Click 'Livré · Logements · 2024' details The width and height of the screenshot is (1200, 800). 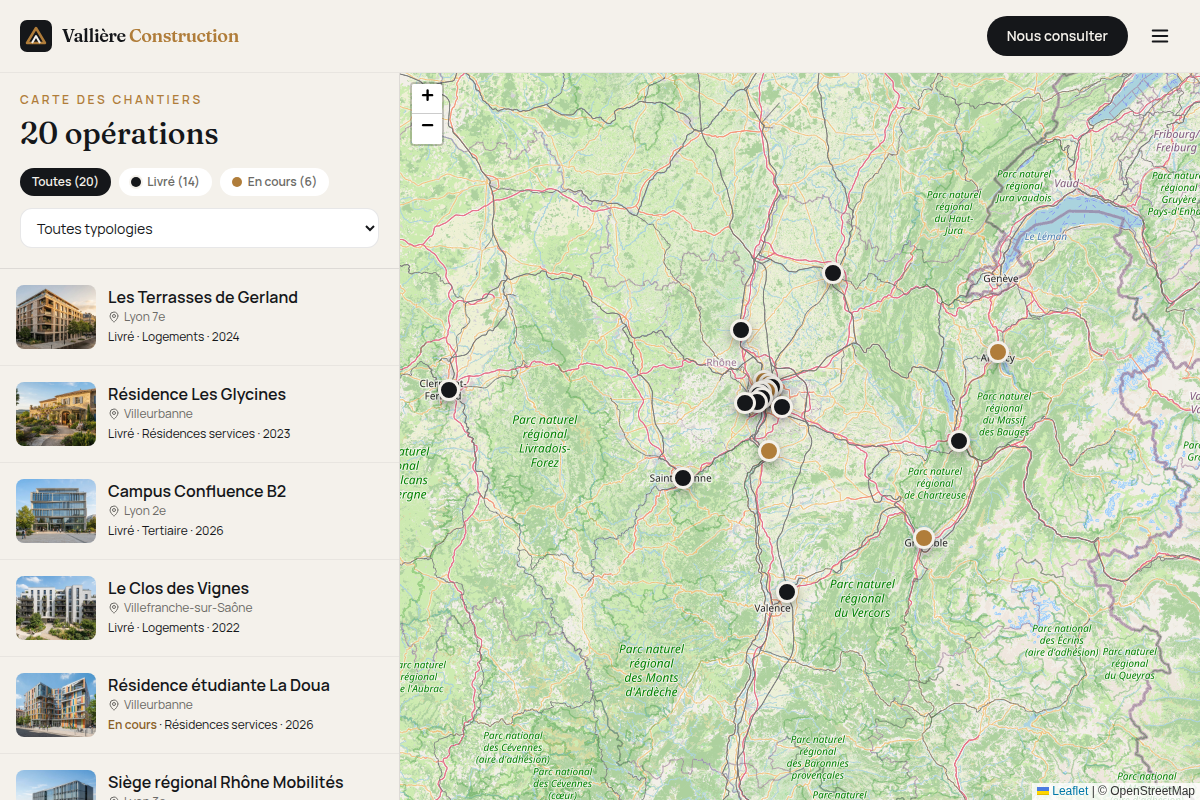(x=174, y=337)
